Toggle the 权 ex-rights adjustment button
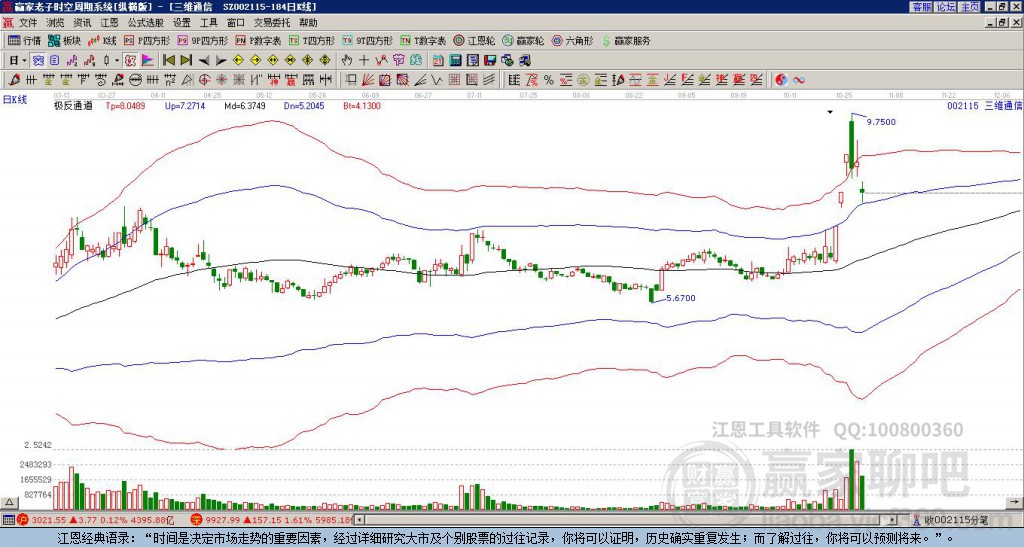Viewport: 1024px width, 548px height. coord(129,61)
